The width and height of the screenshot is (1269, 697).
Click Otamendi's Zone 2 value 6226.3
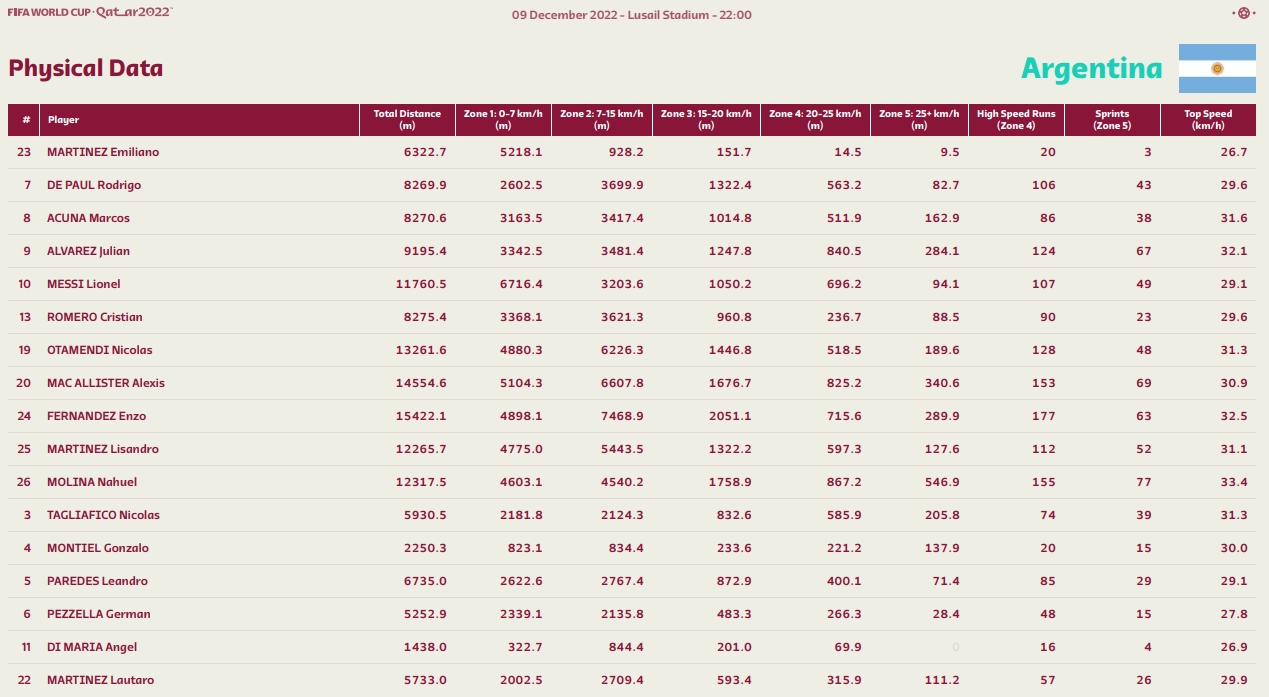[x=622, y=350]
